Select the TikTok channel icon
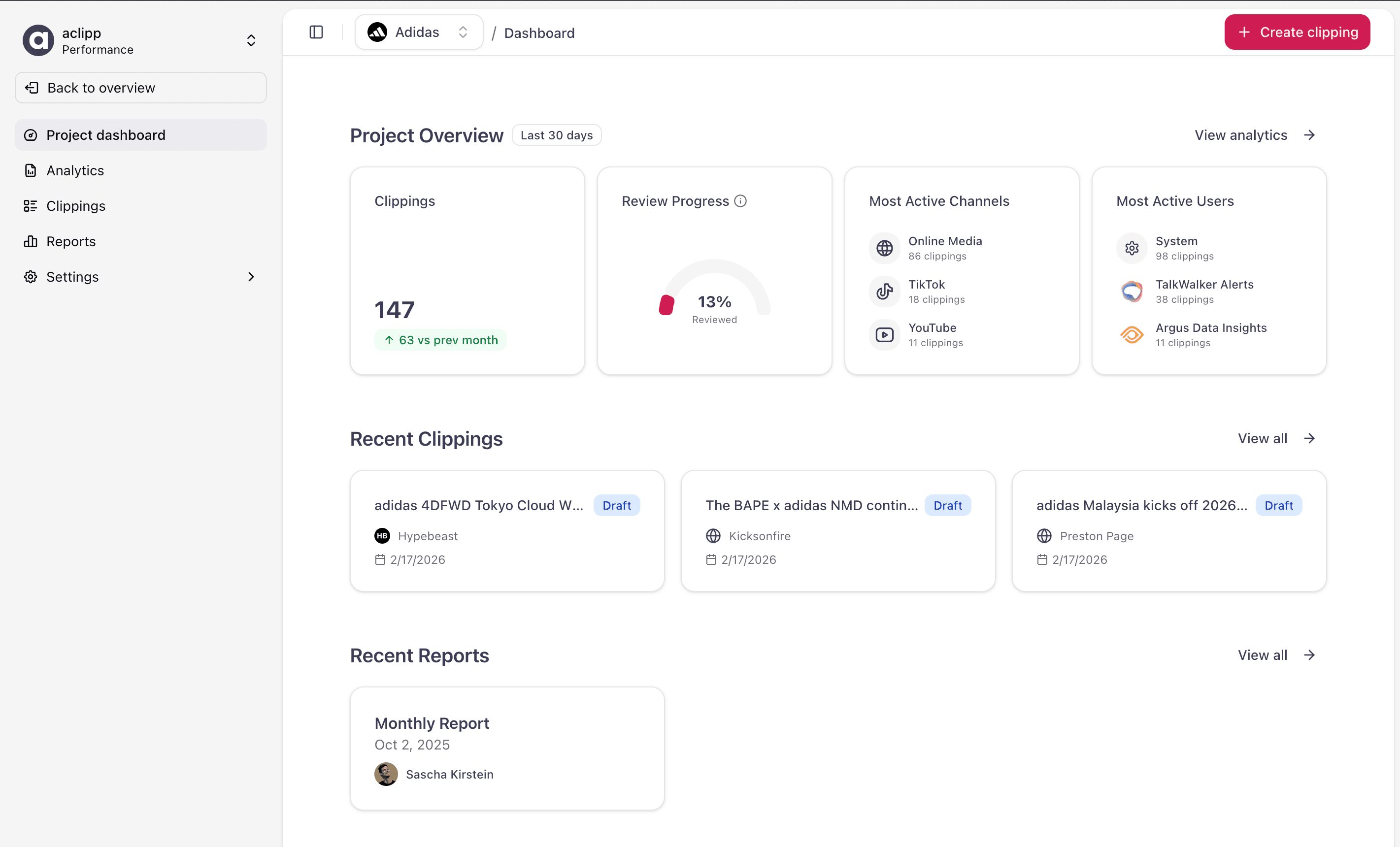The height and width of the screenshot is (847, 1400). click(x=884, y=292)
